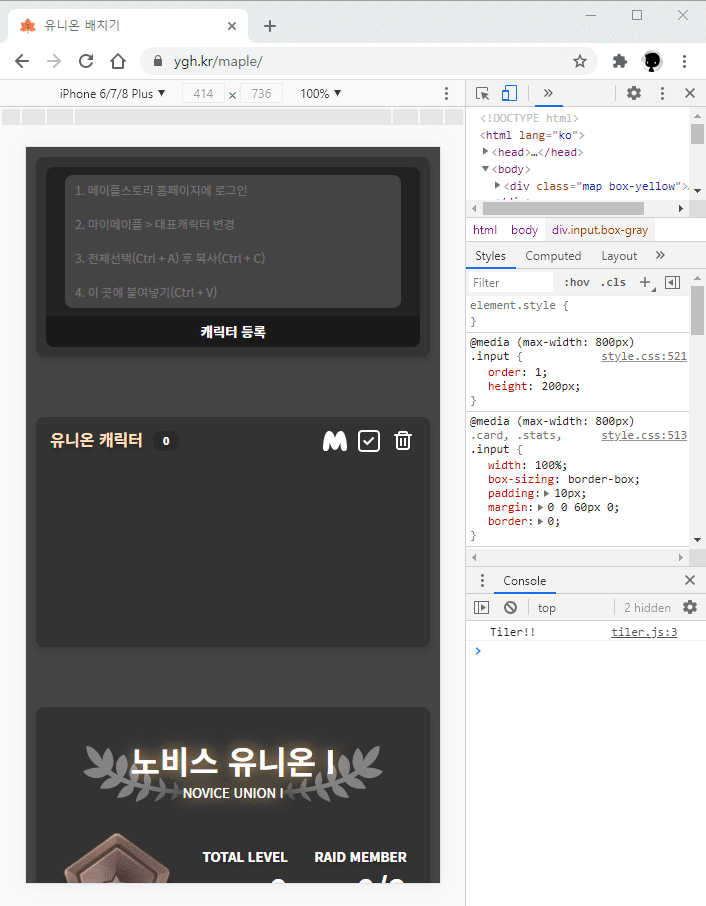Switch to the Styles tab
This screenshot has width=706, height=906.
491,256
